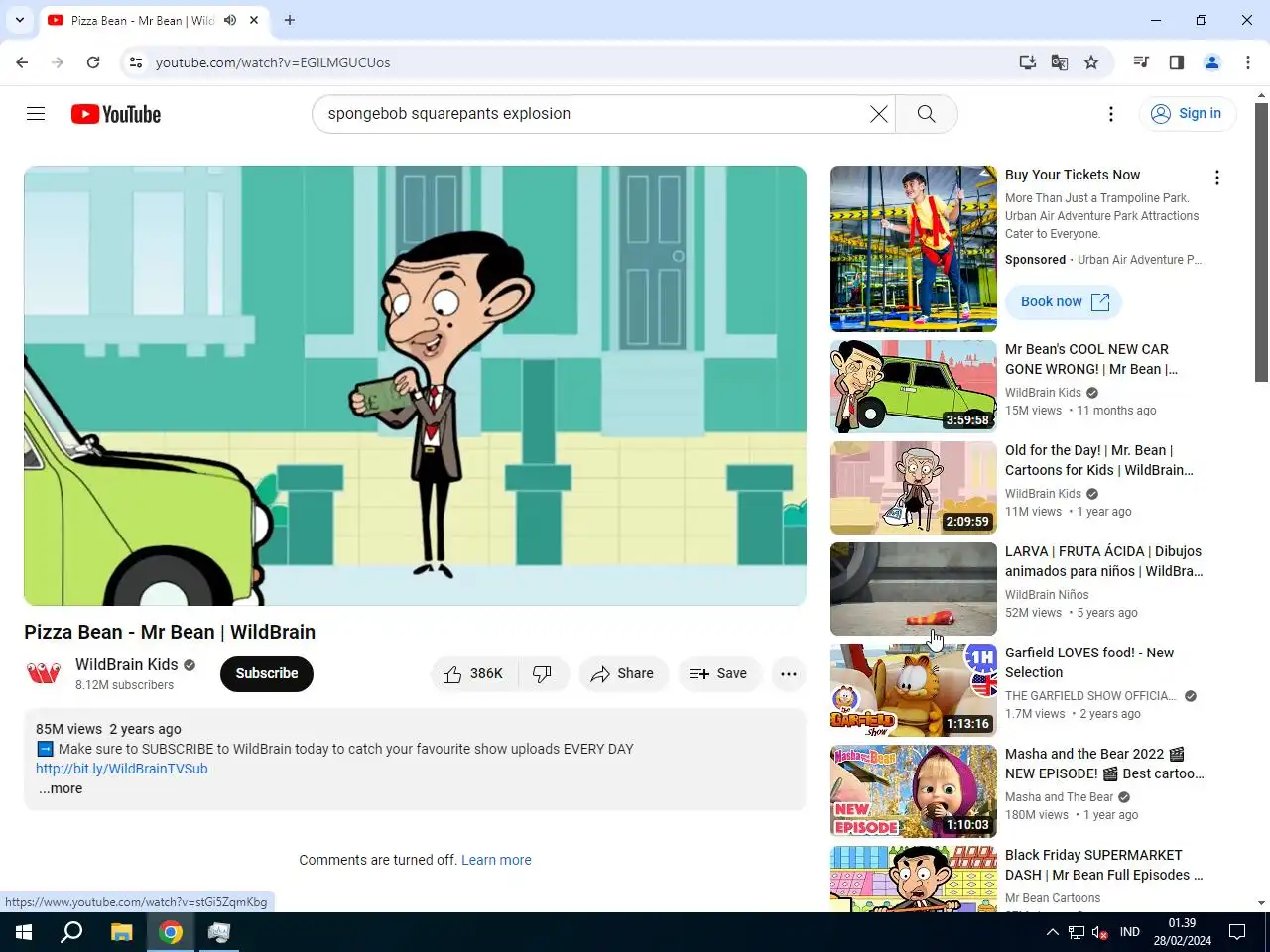
Task: Click the Sign in button
Action: (1187, 114)
